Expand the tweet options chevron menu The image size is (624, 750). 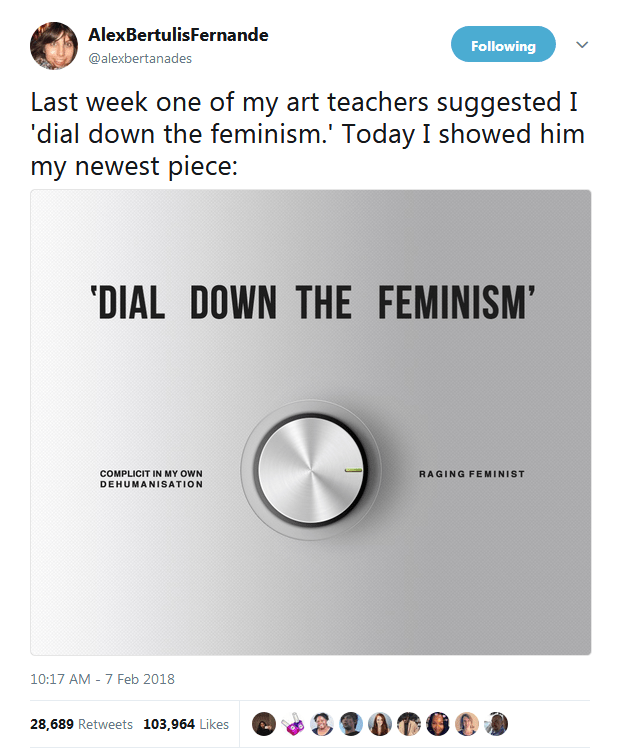tap(583, 45)
